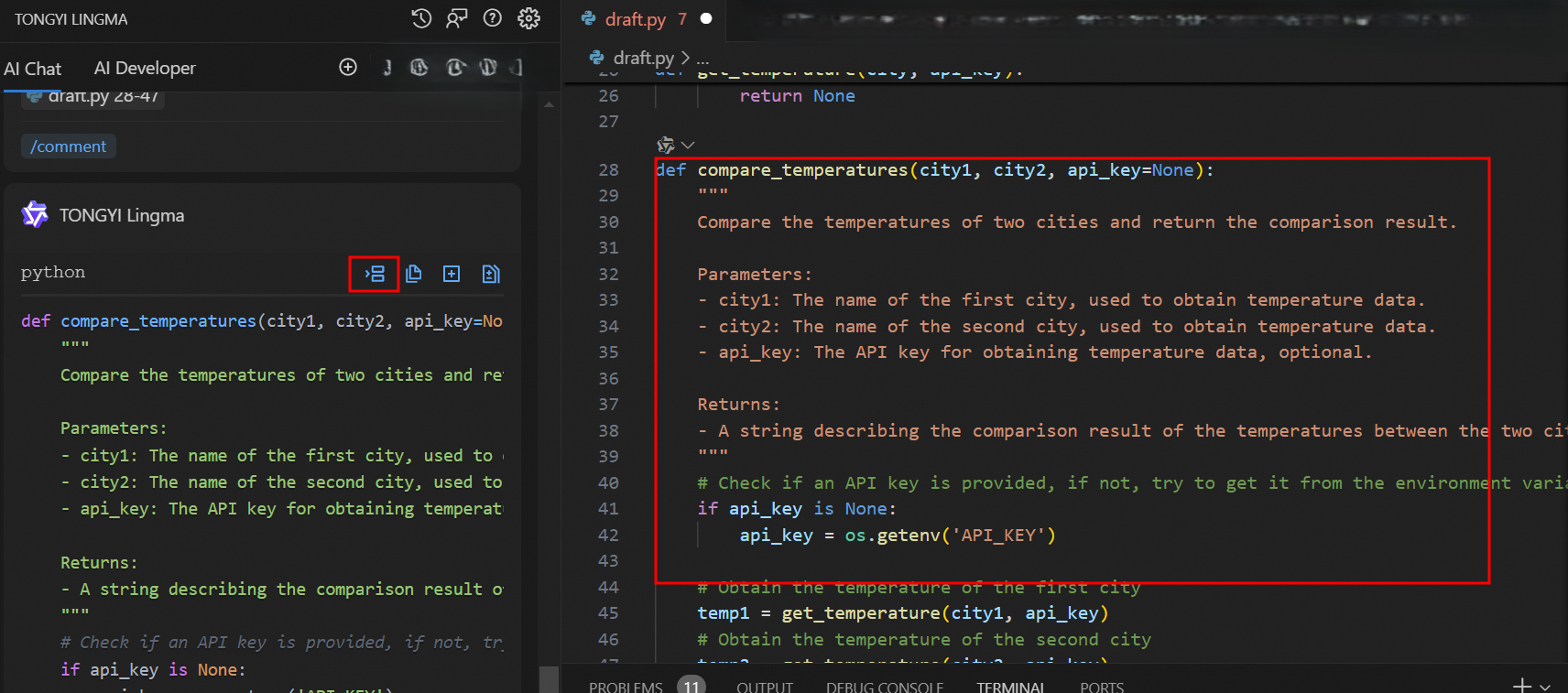Image resolution: width=1568 pixels, height=693 pixels.
Task: Click 'TONGYI Lingma' responder name in chat
Action: (122, 215)
